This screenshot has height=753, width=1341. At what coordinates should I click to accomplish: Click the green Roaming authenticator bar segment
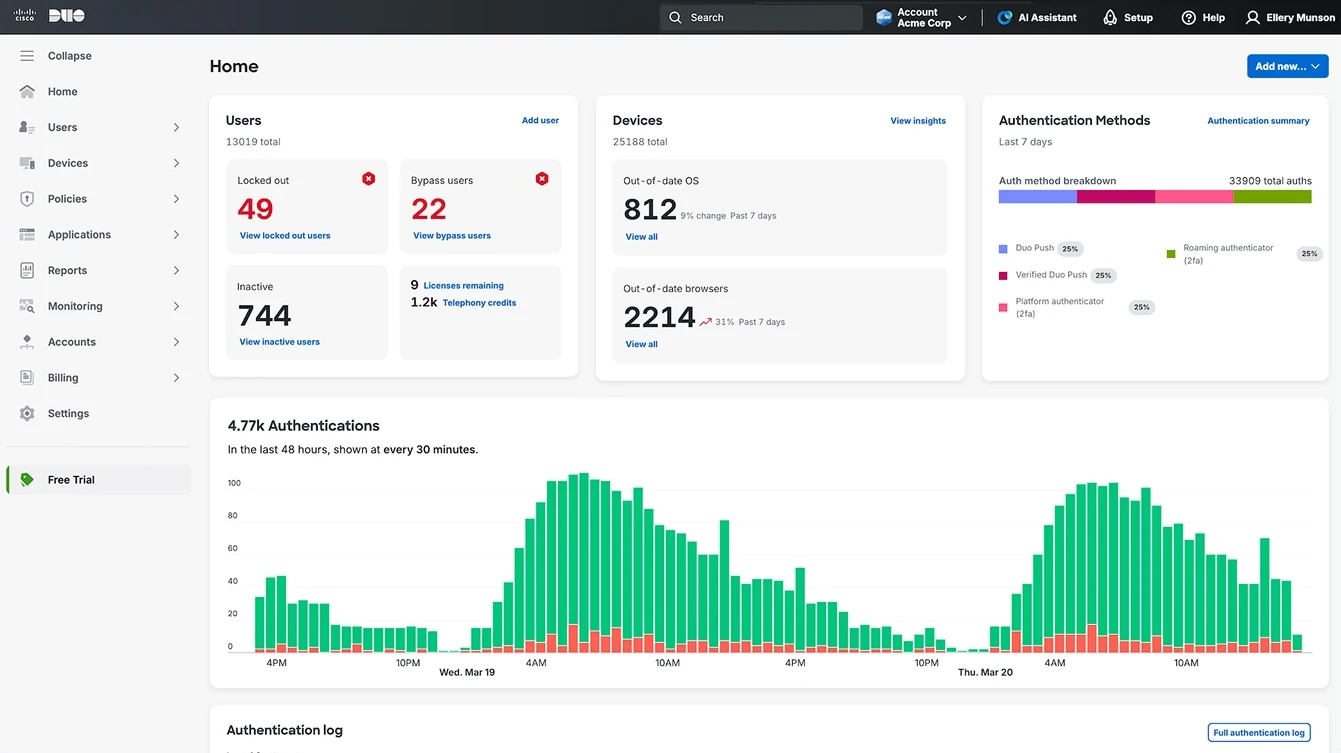[1272, 197]
